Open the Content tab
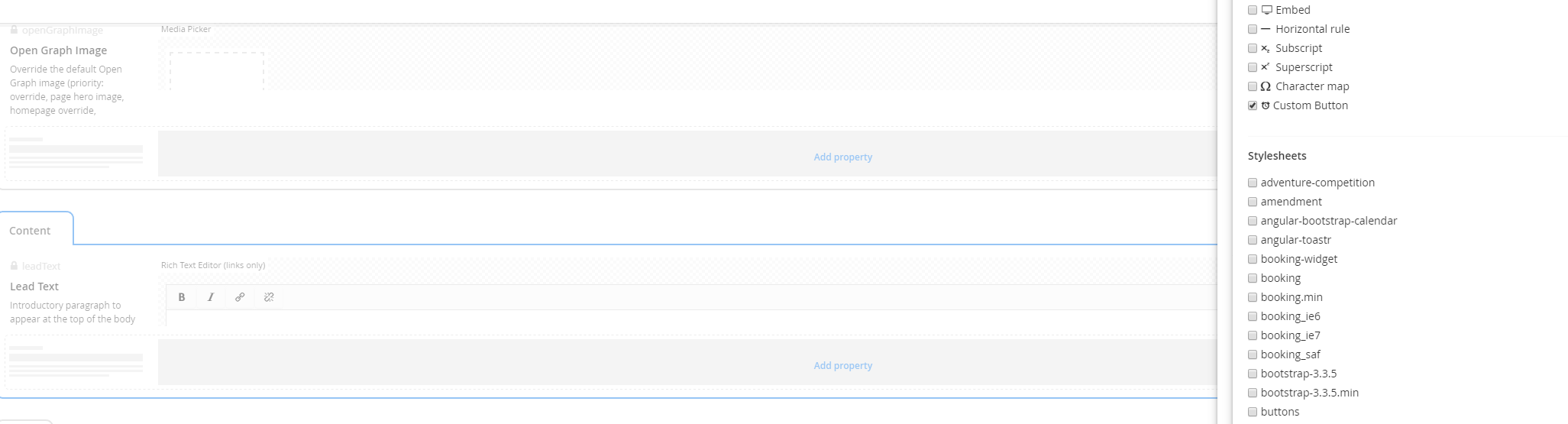 (x=31, y=231)
